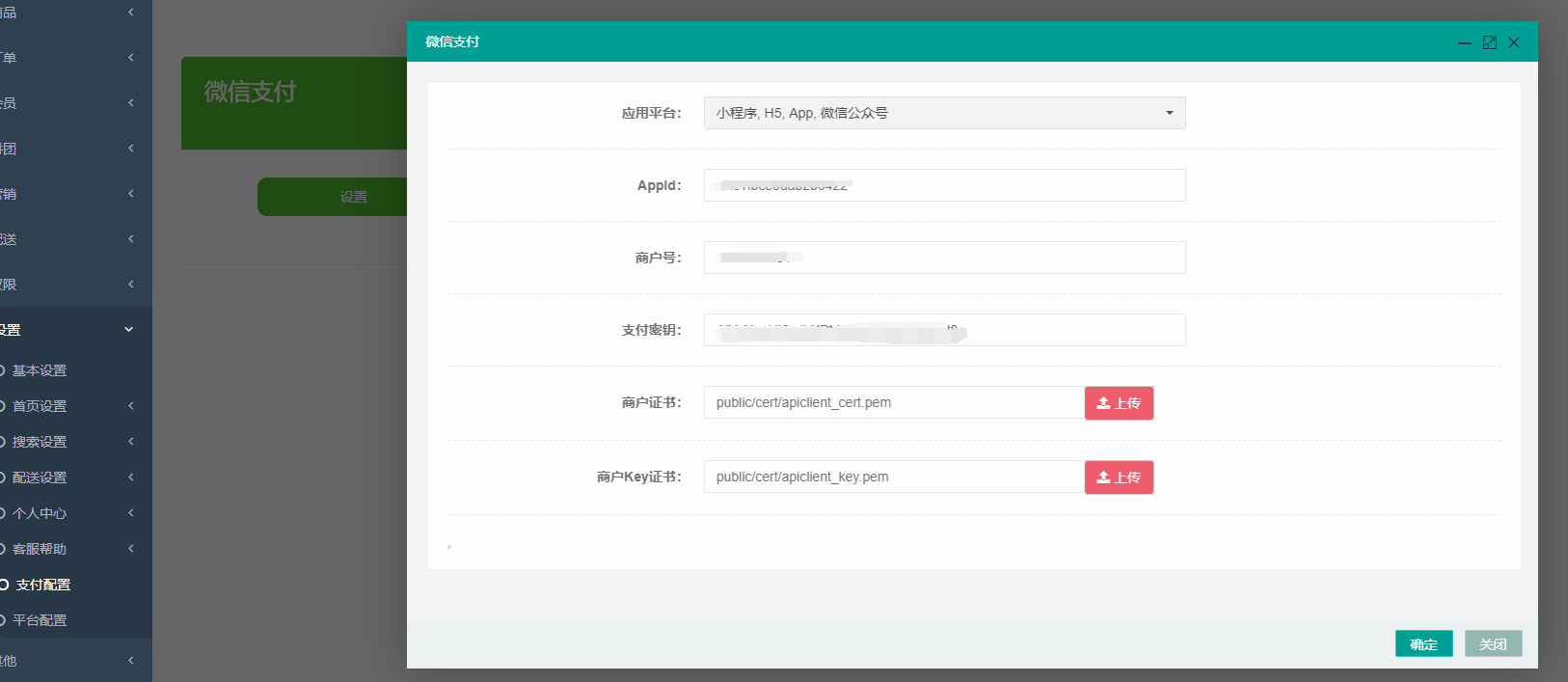Expand the sidebar section ending 员
Screen dimensions: 1568x682
(131, 103)
